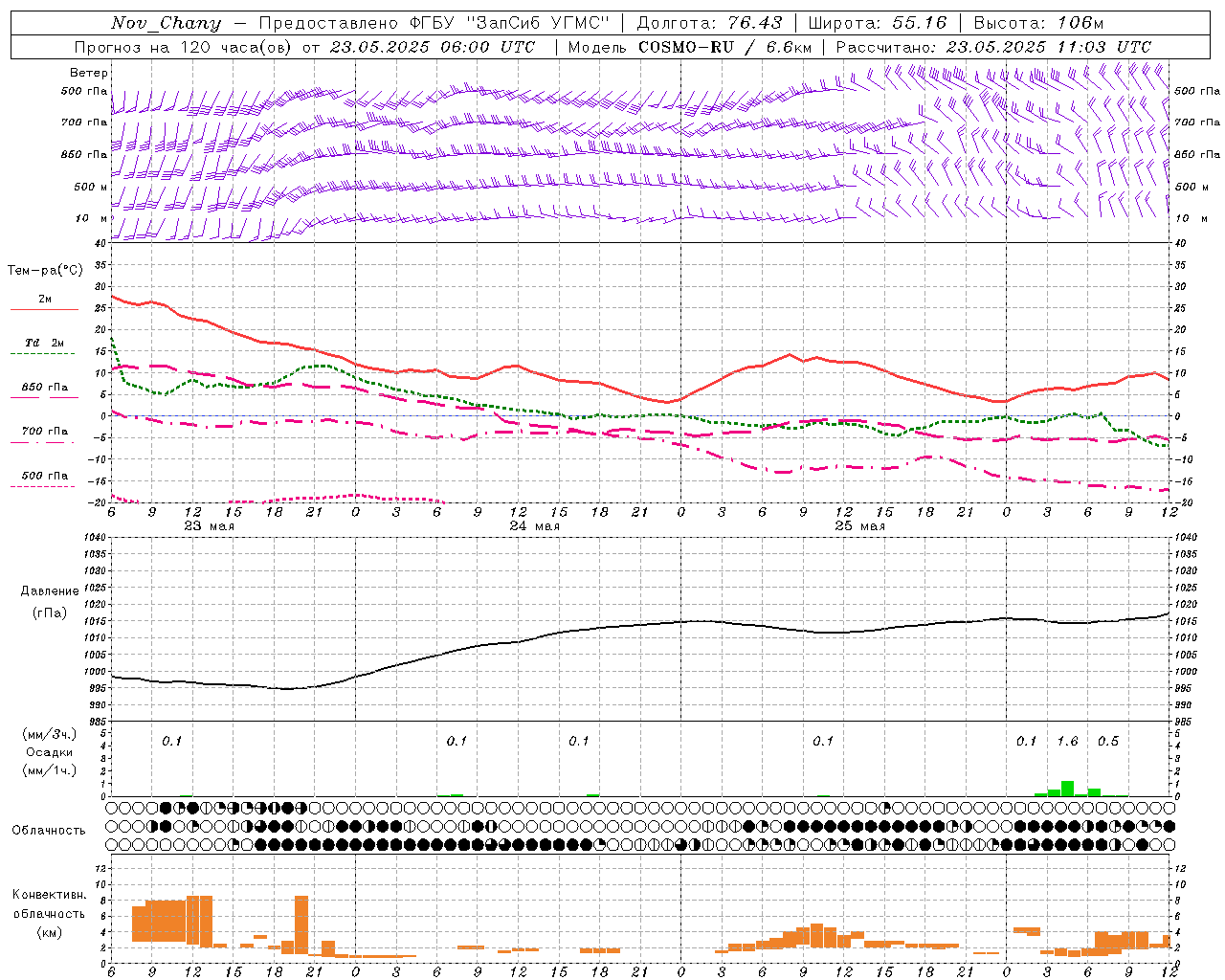Click the "Рассчитано: 23.05.2025 11:03 UTC" timestamp

pyautogui.click(x=993, y=47)
